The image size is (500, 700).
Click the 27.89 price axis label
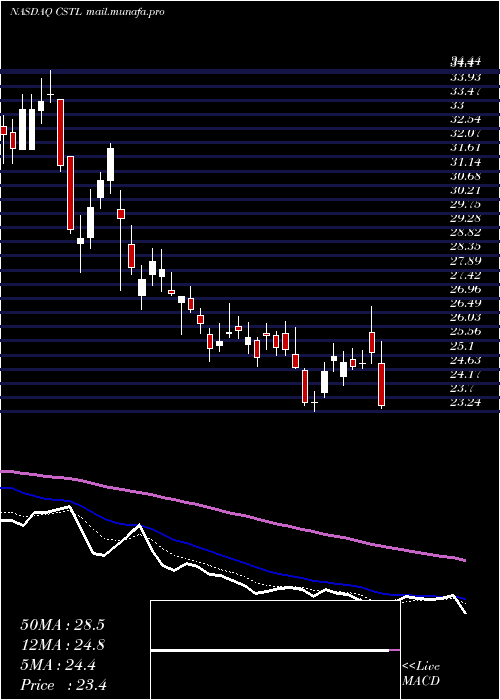pos(465,261)
